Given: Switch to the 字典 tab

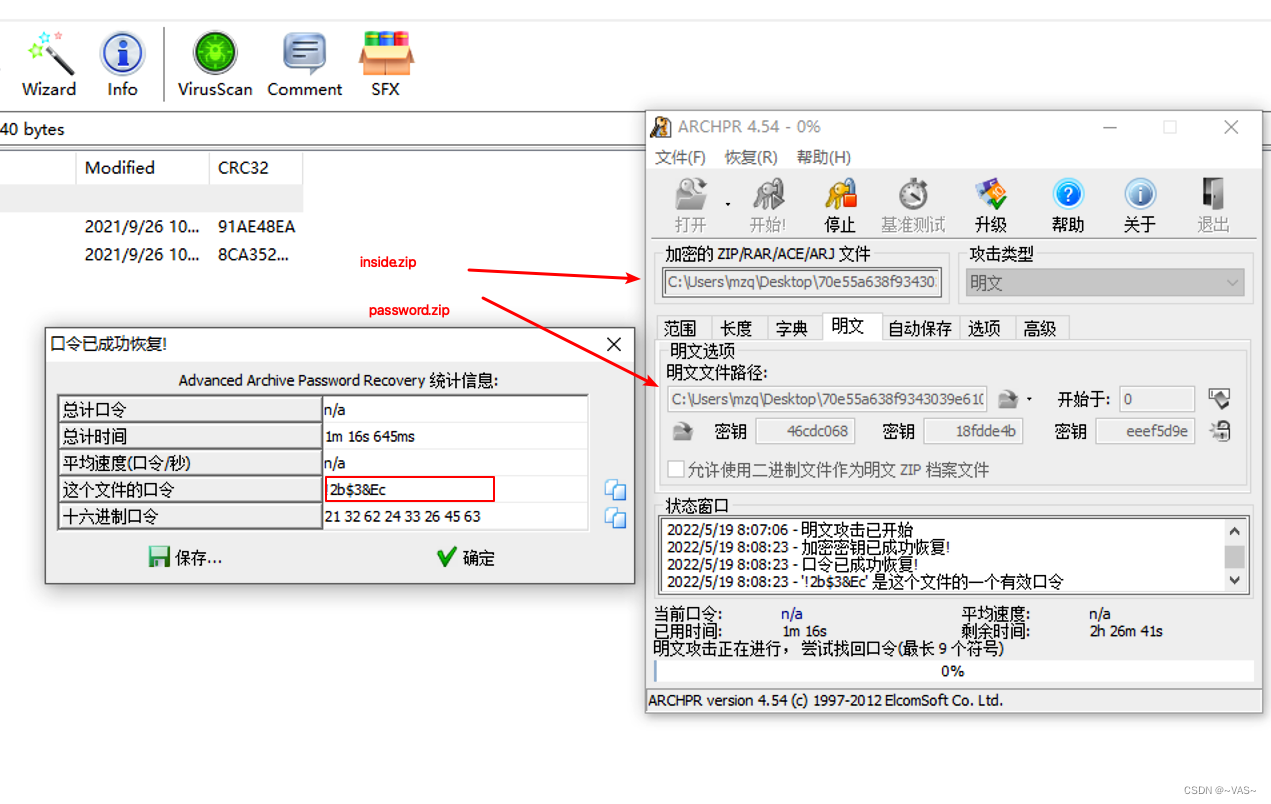Looking at the screenshot, I should coord(792,328).
